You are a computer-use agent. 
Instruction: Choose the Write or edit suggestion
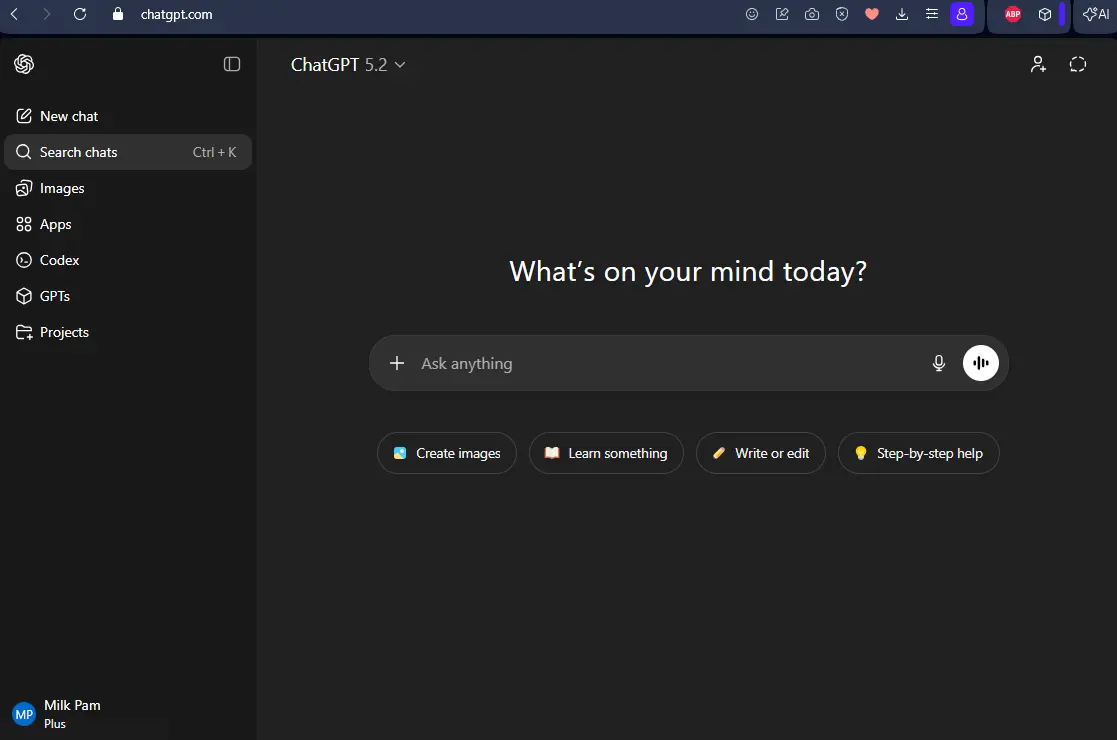(761, 453)
